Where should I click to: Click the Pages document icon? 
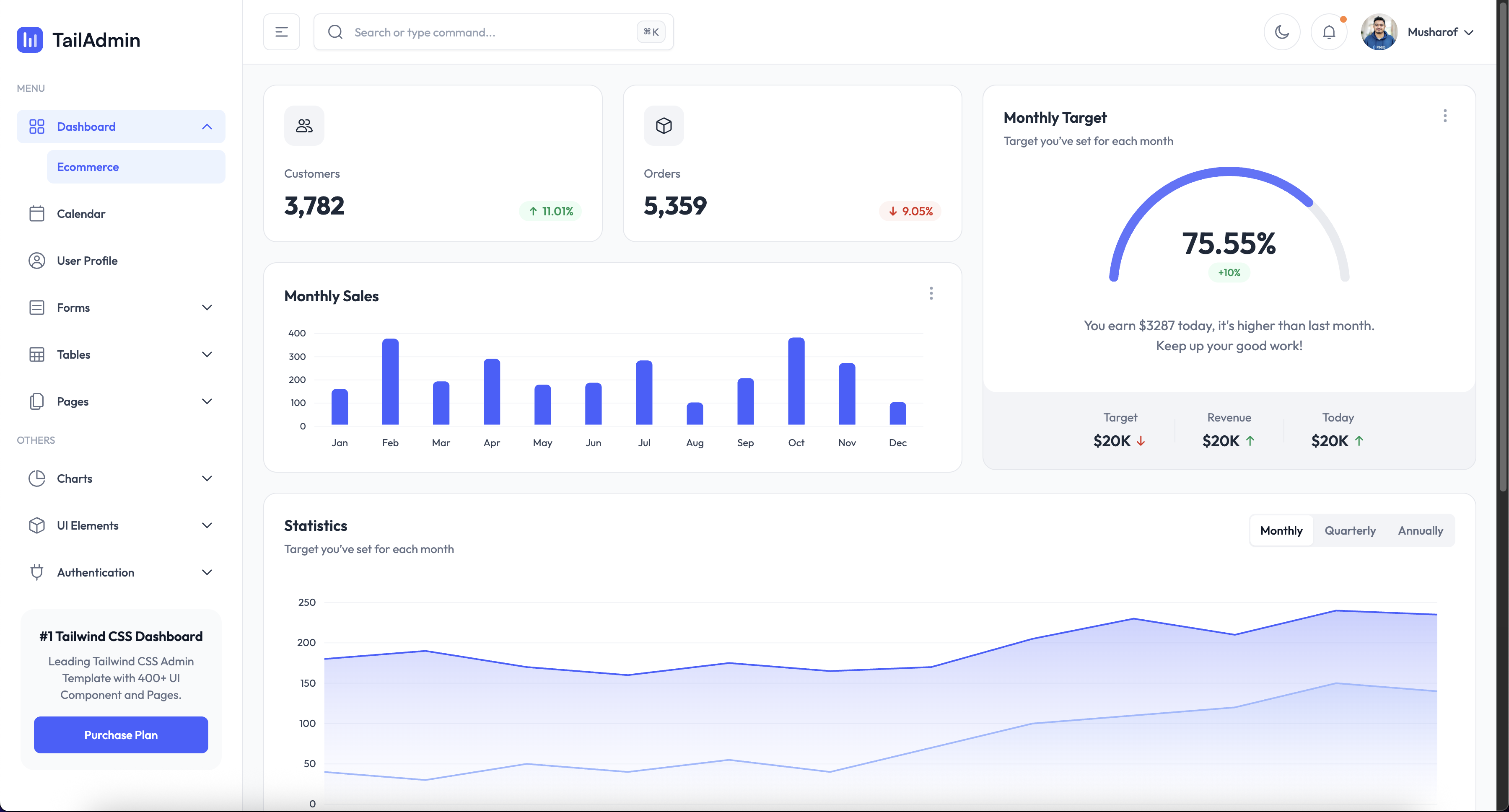click(37, 402)
